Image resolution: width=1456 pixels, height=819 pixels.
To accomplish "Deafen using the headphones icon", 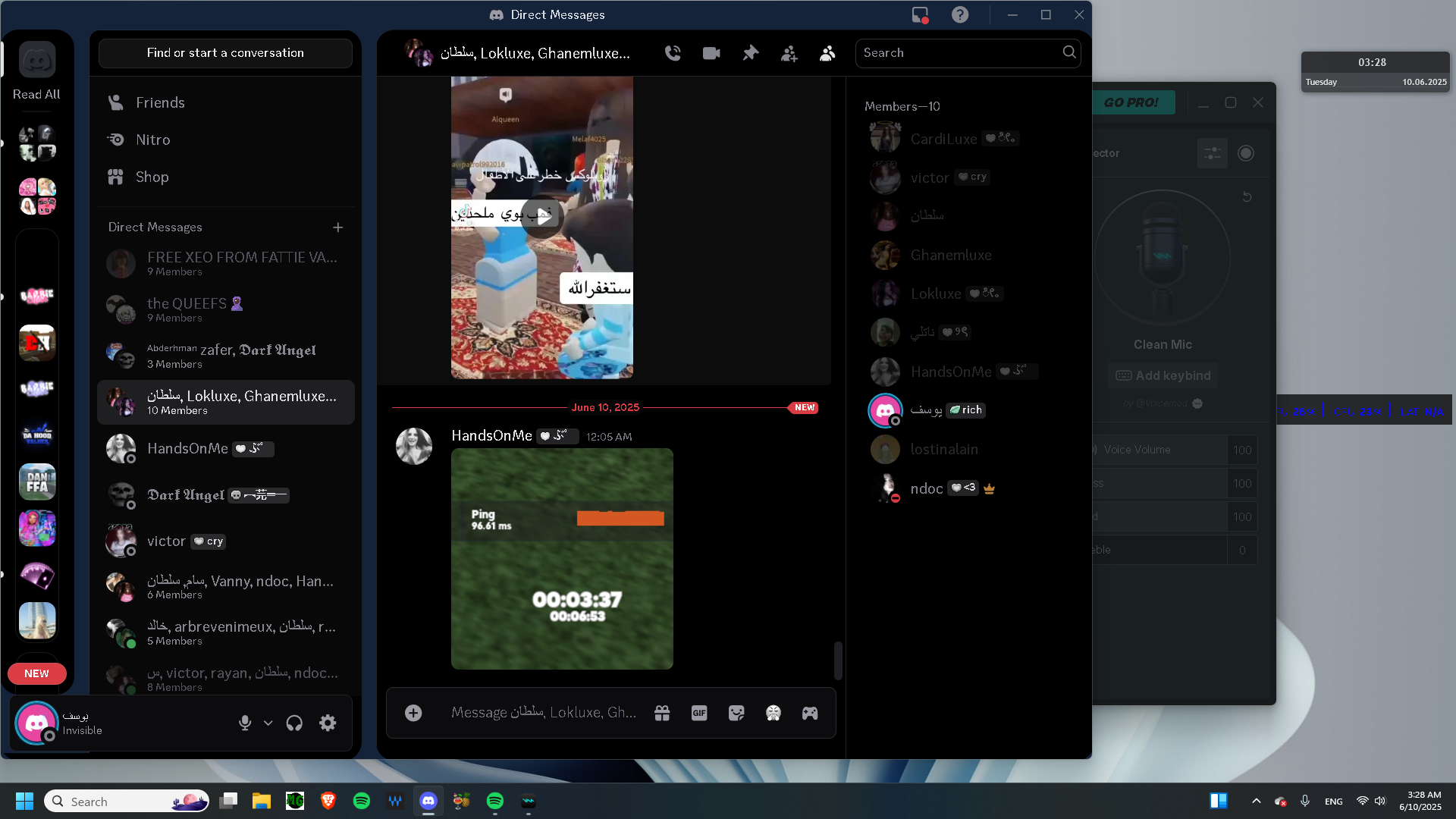I will click(x=294, y=723).
